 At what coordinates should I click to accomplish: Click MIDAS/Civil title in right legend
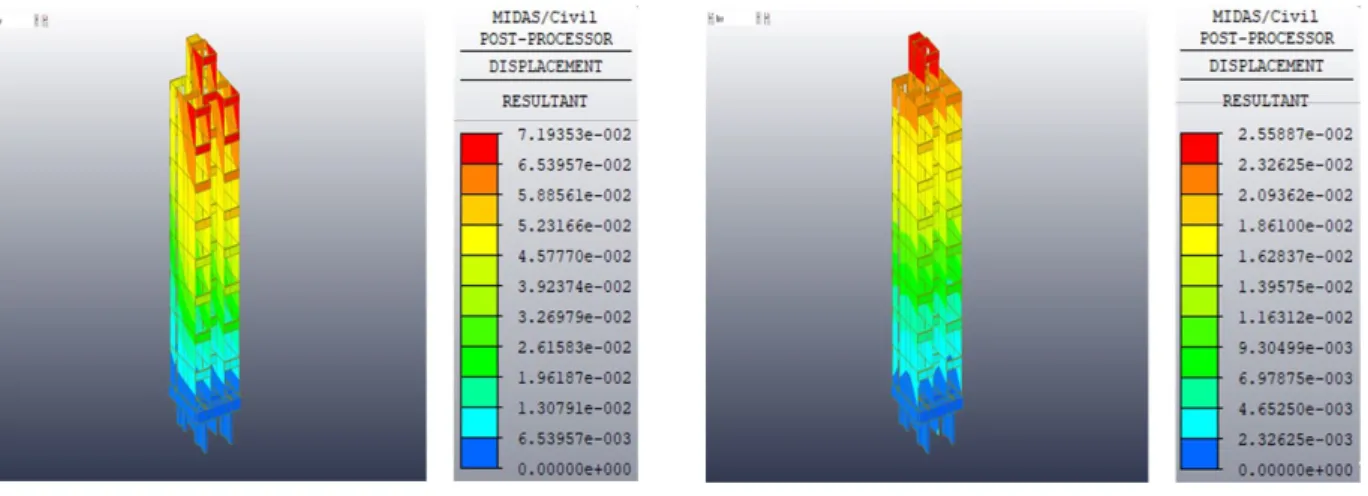tap(1266, 17)
